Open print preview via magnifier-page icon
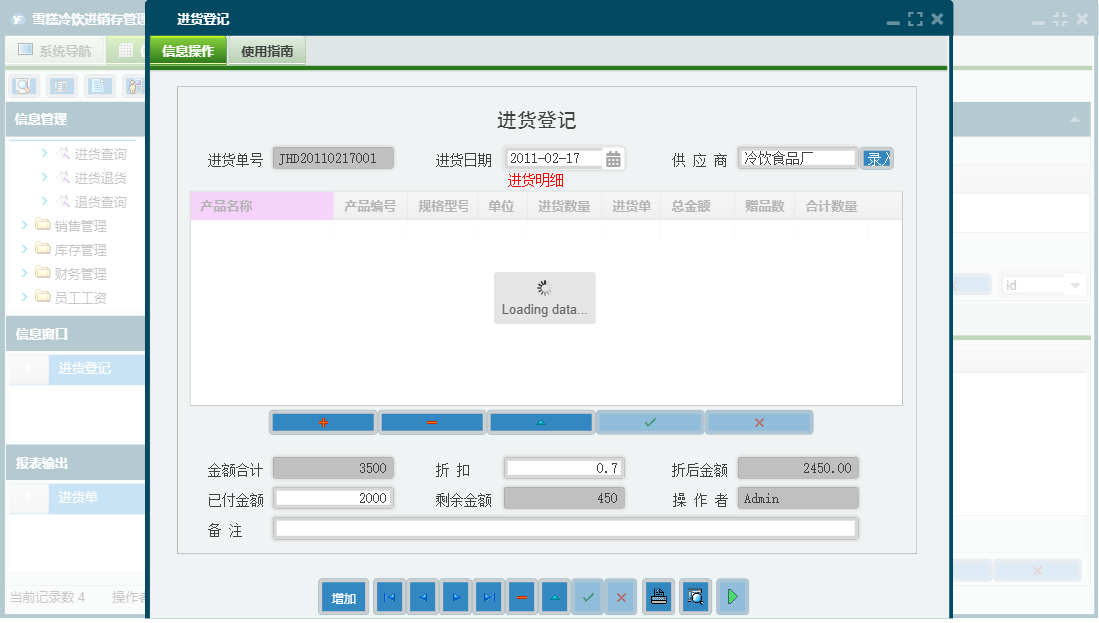Viewport: 1099px width, 623px height. (693, 597)
